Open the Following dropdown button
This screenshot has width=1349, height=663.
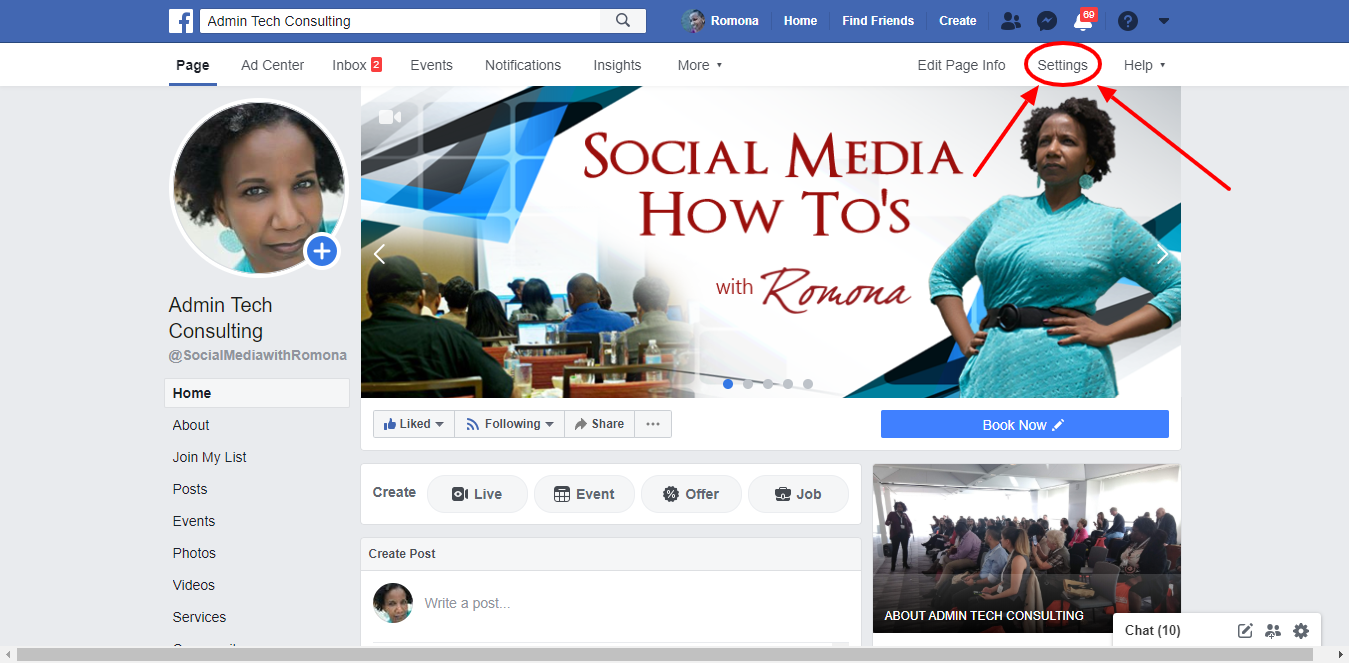pyautogui.click(x=510, y=424)
